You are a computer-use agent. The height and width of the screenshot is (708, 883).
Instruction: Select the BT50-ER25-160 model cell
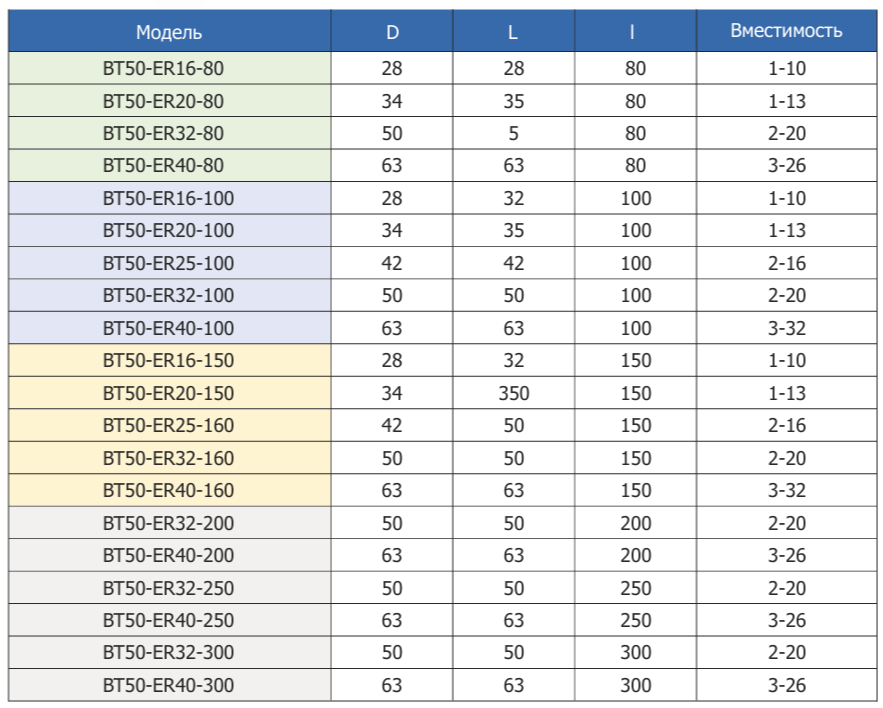tap(169, 425)
